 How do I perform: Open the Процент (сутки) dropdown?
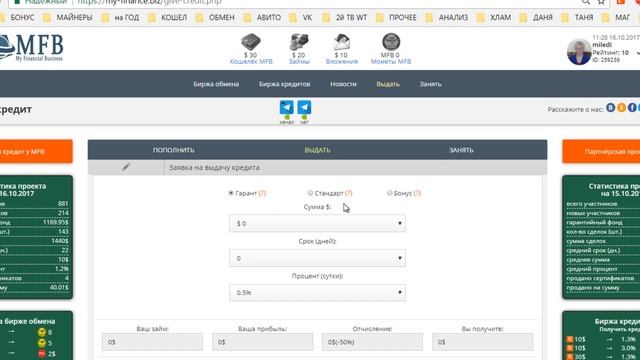pos(317,293)
